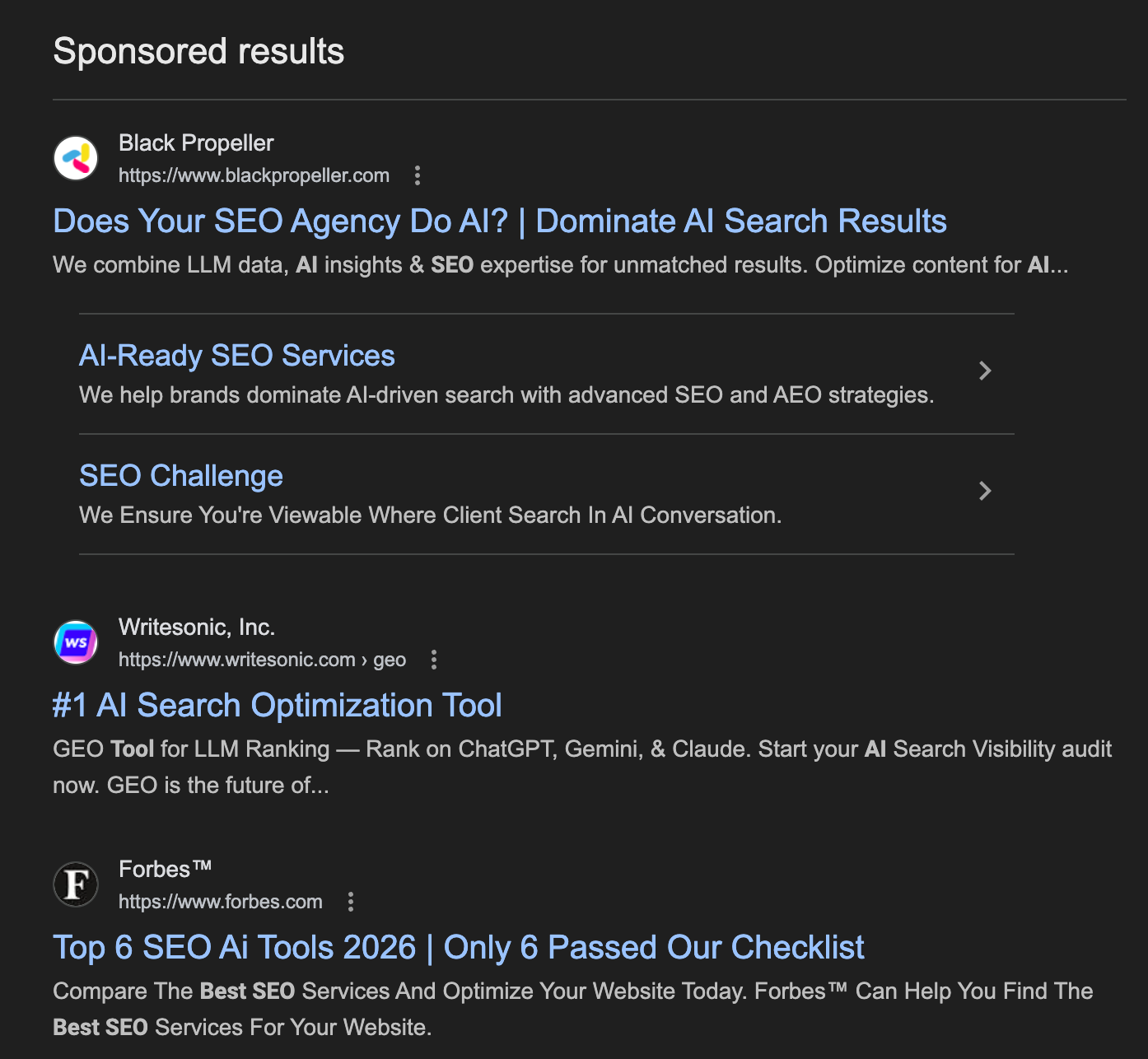Open the three-dot menu beside forbes.com
The image size is (1148, 1059).
pos(350,903)
